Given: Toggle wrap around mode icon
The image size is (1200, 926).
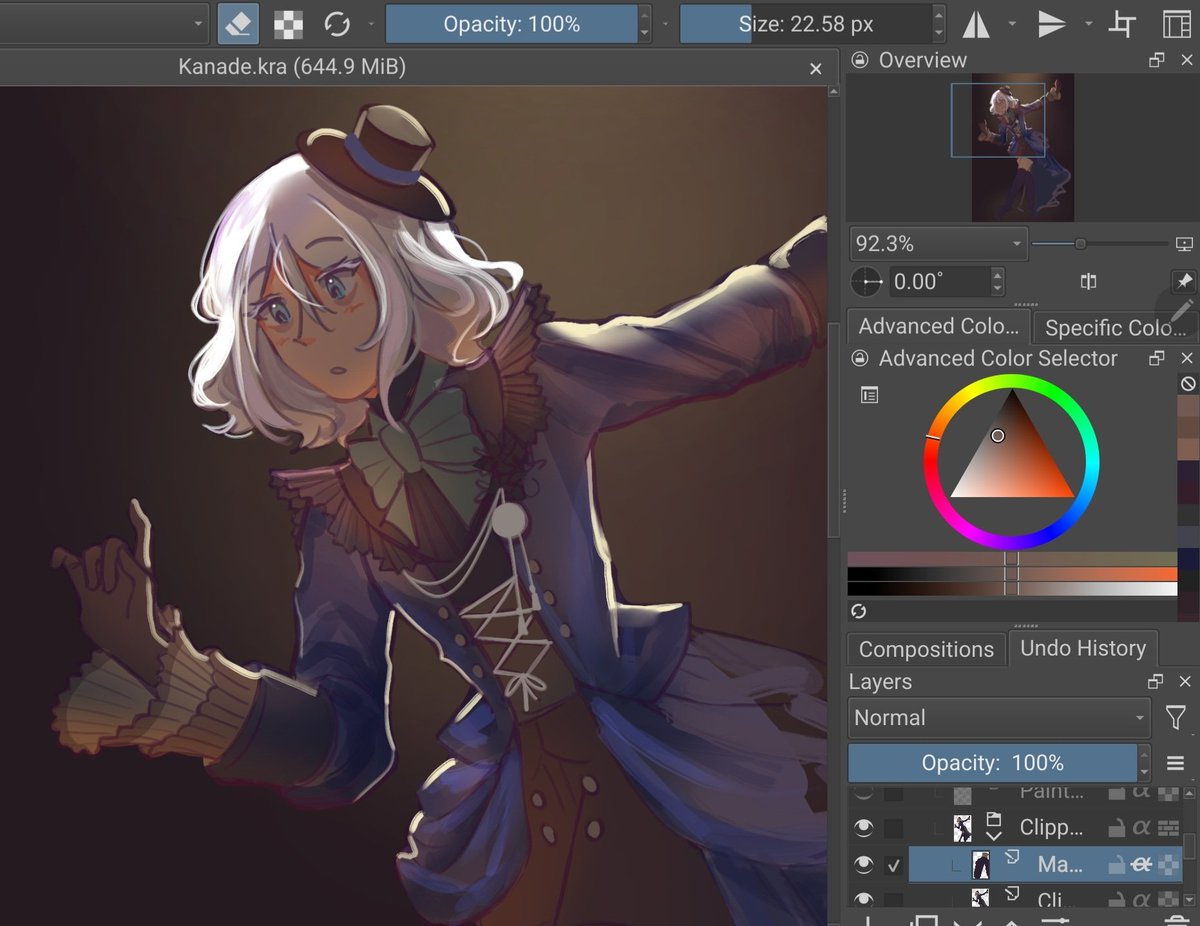Looking at the screenshot, I should (x=1123, y=23).
